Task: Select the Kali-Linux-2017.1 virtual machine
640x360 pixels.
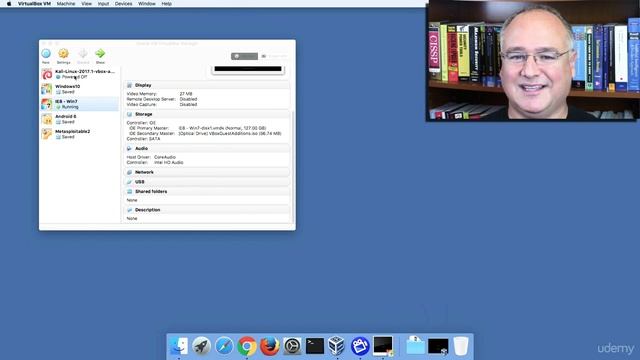Action: [x=80, y=74]
